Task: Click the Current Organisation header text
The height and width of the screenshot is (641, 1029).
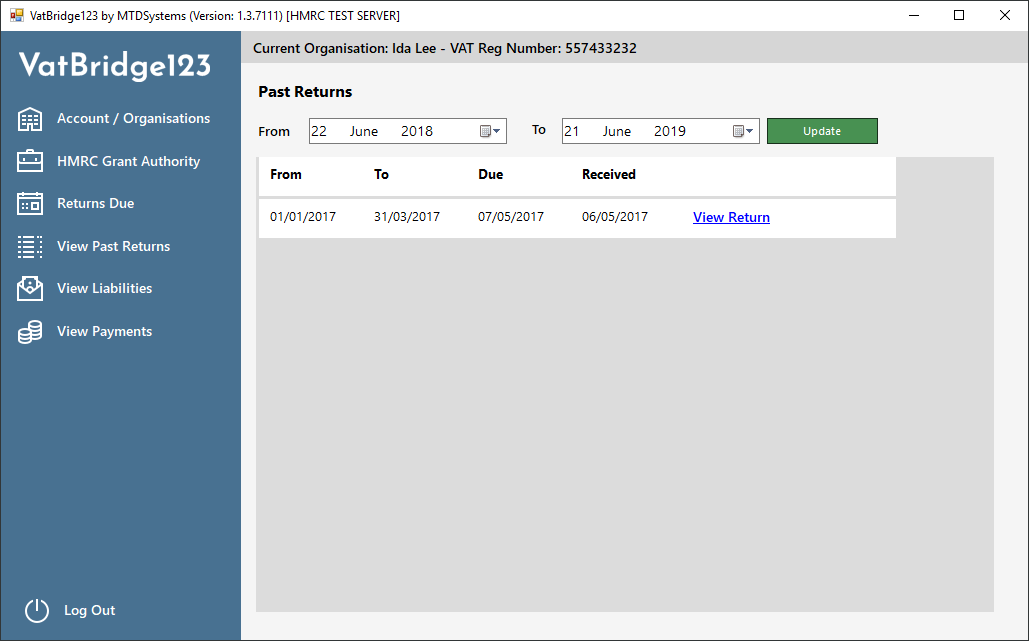Action: [445, 48]
